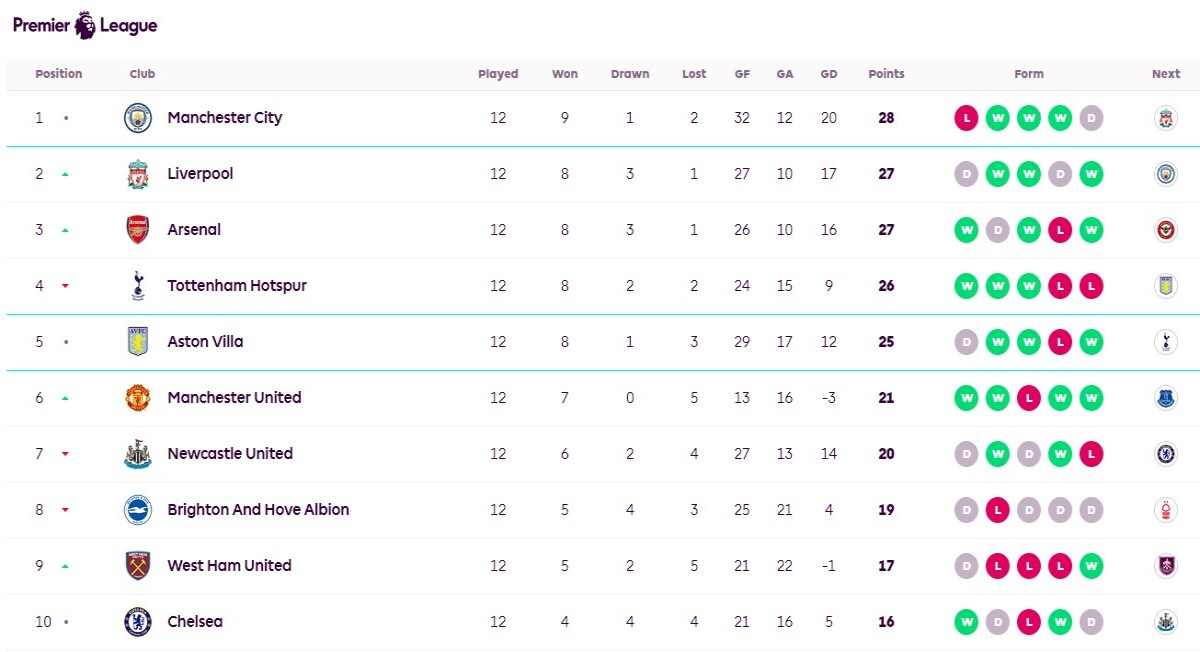The image size is (1200, 652).
Task: Click Manchester City's next opponent crest
Action: tap(1165, 118)
